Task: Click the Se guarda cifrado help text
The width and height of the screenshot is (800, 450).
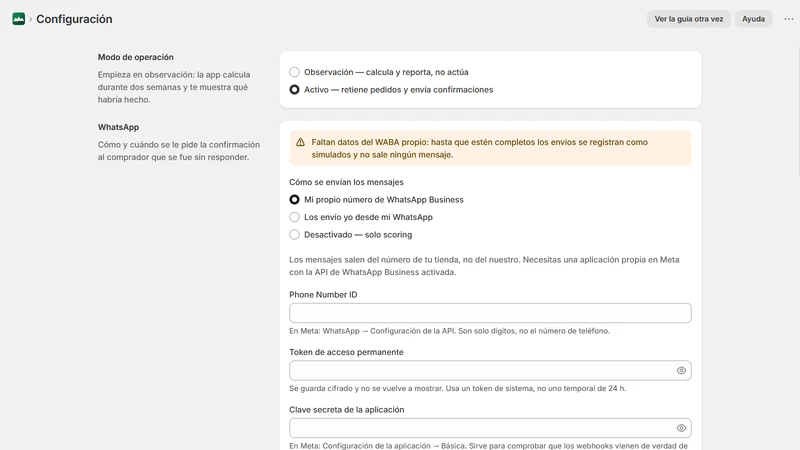Action: [x=458, y=388]
